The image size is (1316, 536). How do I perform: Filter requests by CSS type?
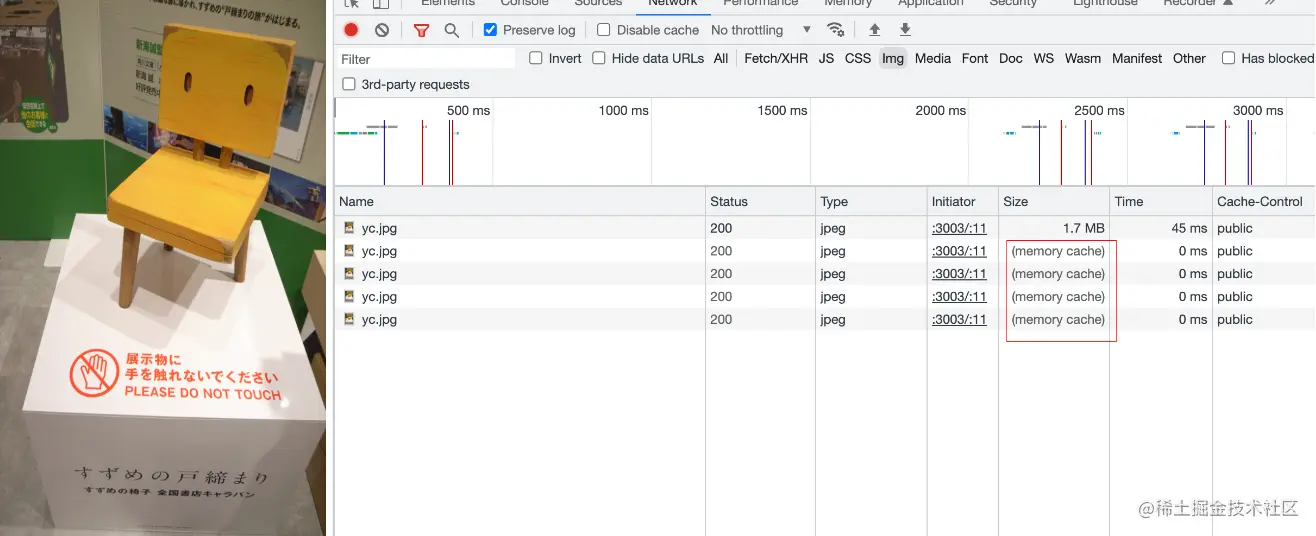858,58
